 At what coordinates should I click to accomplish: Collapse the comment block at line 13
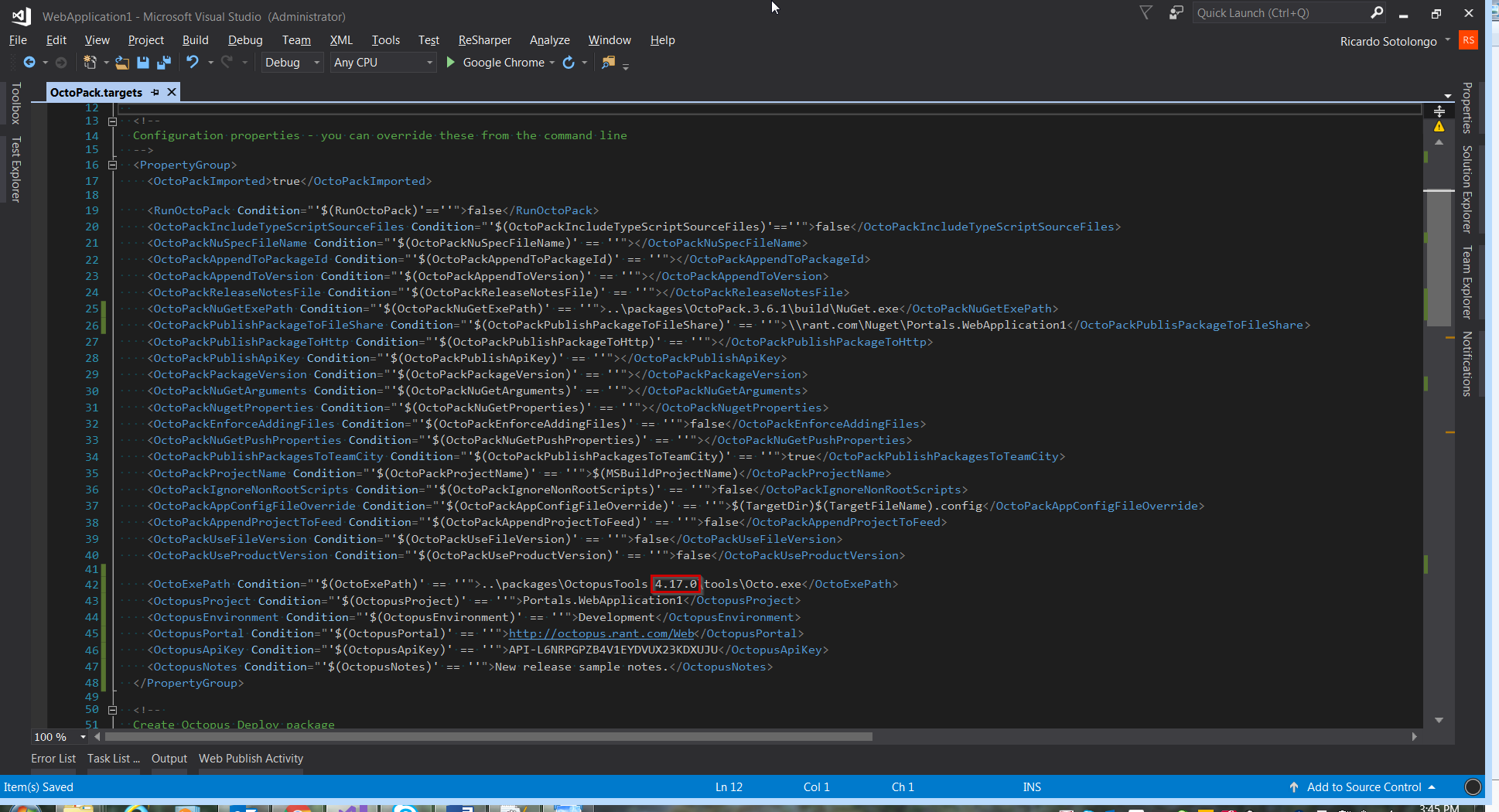112,121
